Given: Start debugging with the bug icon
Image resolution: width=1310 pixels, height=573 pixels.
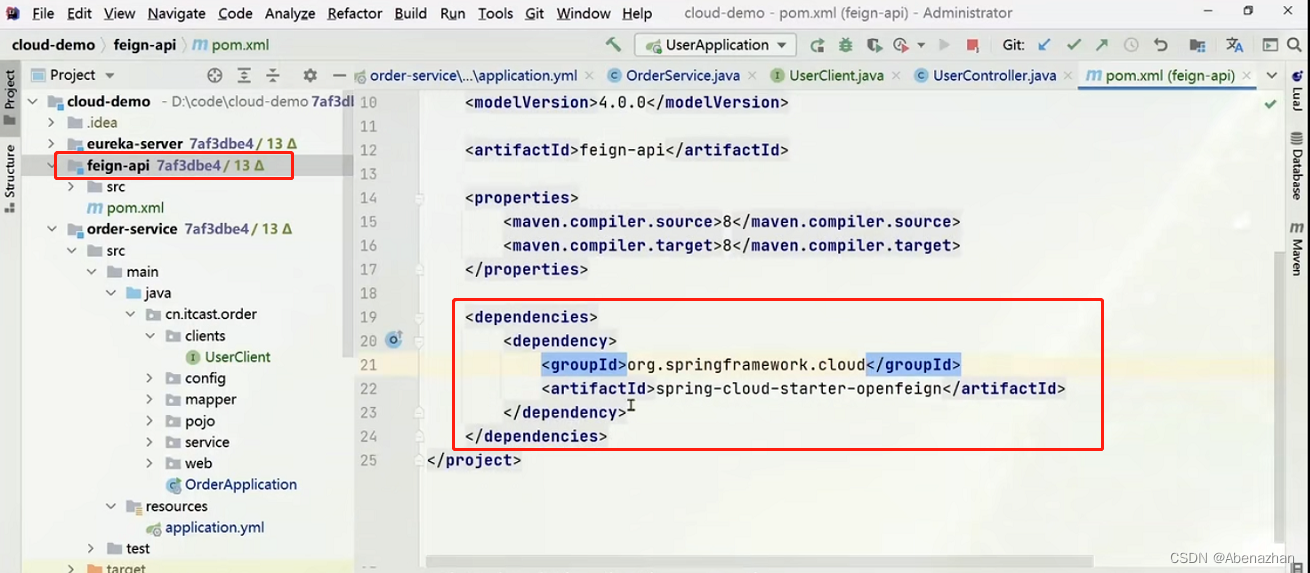Looking at the screenshot, I should [846, 45].
